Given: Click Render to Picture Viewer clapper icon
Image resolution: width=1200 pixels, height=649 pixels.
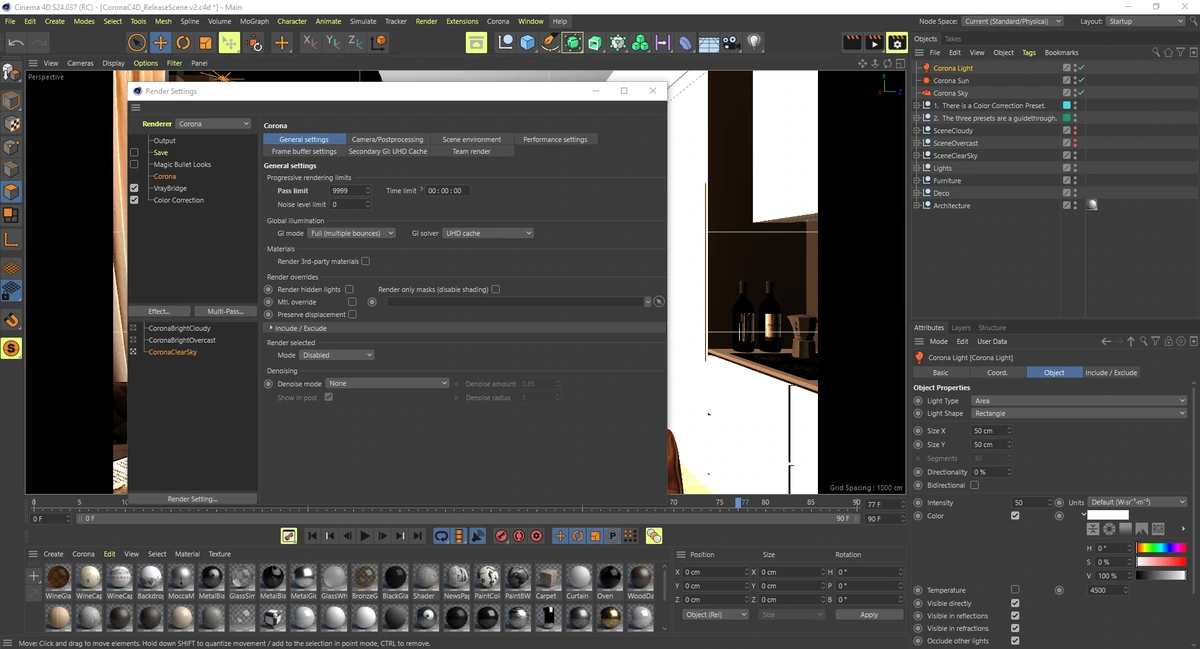Looking at the screenshot, I should 874,42.
